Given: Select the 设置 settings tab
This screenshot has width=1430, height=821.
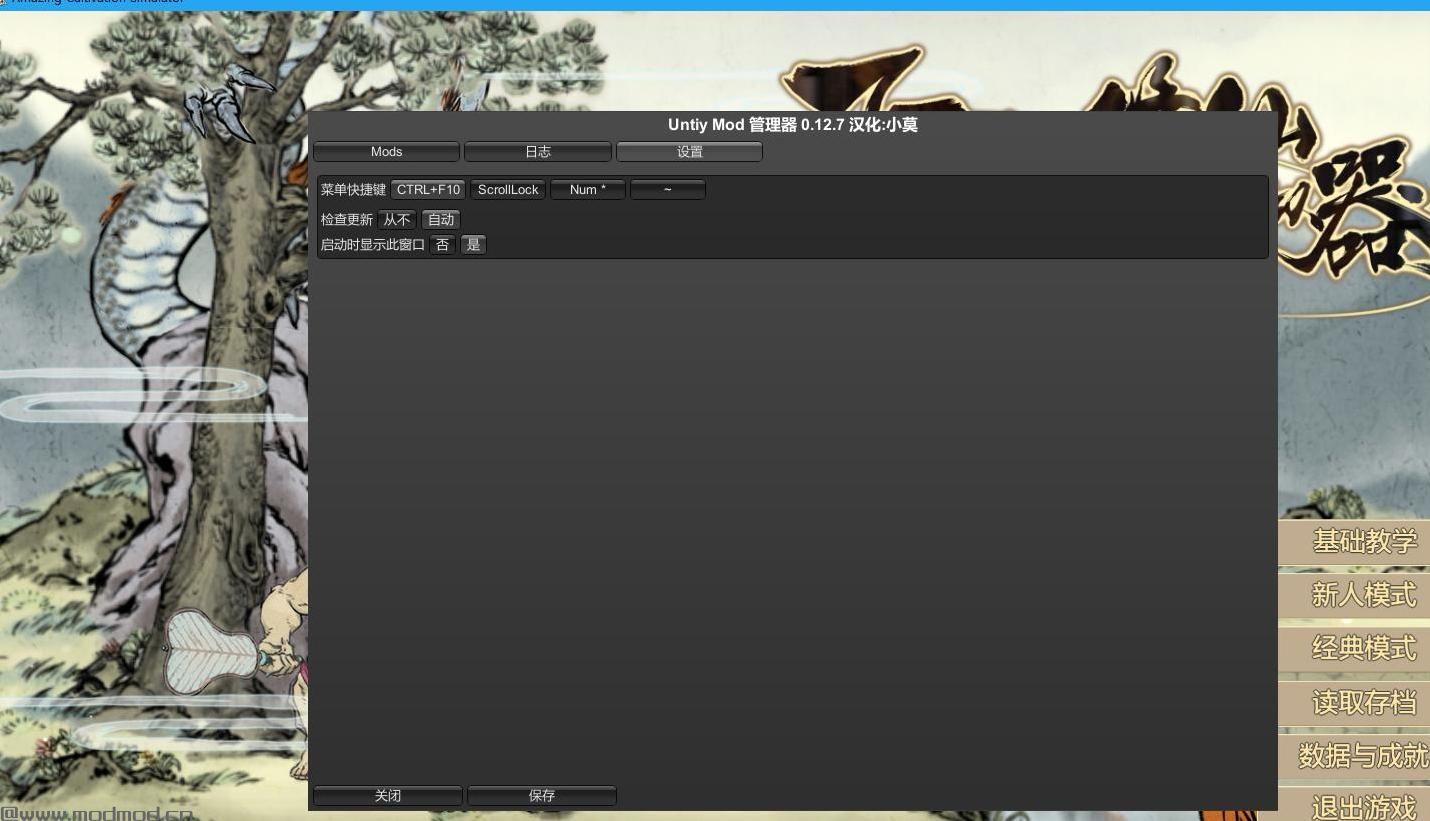Looking at the screenshot, I should coord(689,152).
